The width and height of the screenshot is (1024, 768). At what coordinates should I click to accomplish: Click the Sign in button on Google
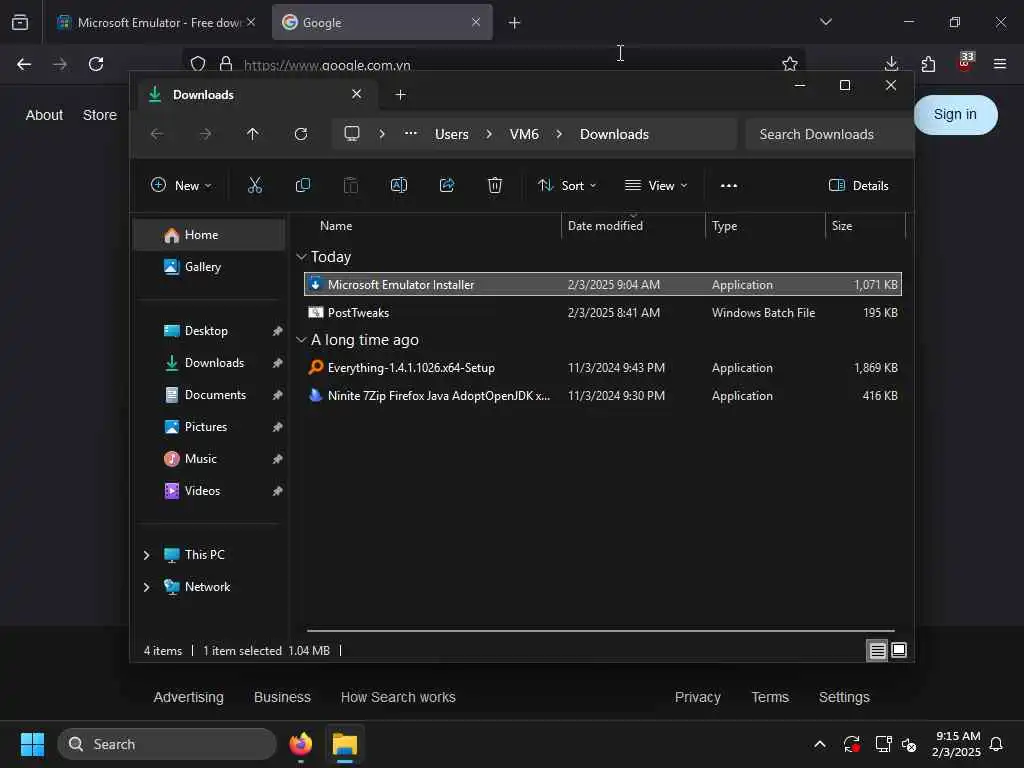point(955,114)
